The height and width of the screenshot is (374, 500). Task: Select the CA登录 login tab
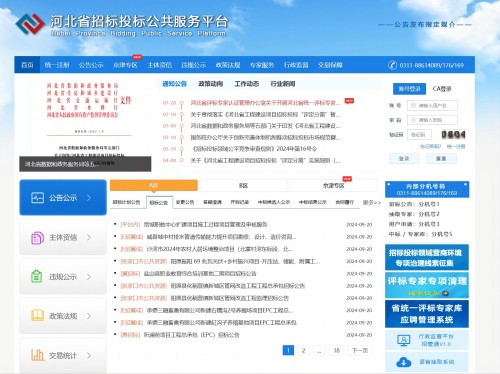442,89
